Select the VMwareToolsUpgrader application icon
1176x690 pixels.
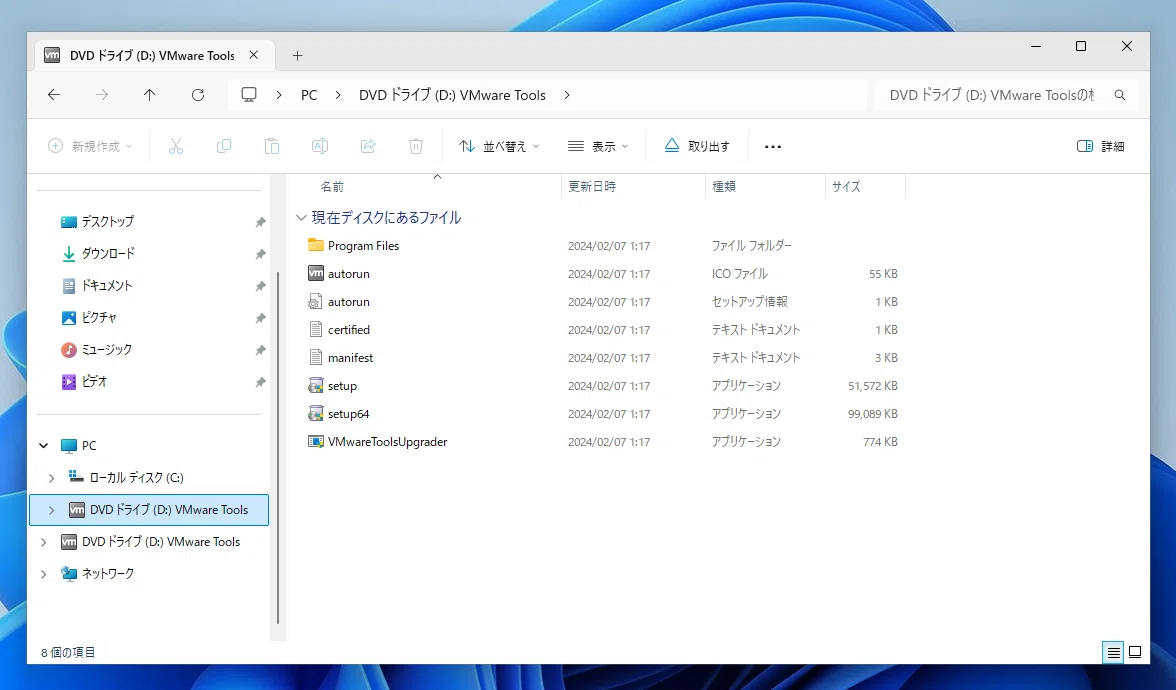point(316,442)
